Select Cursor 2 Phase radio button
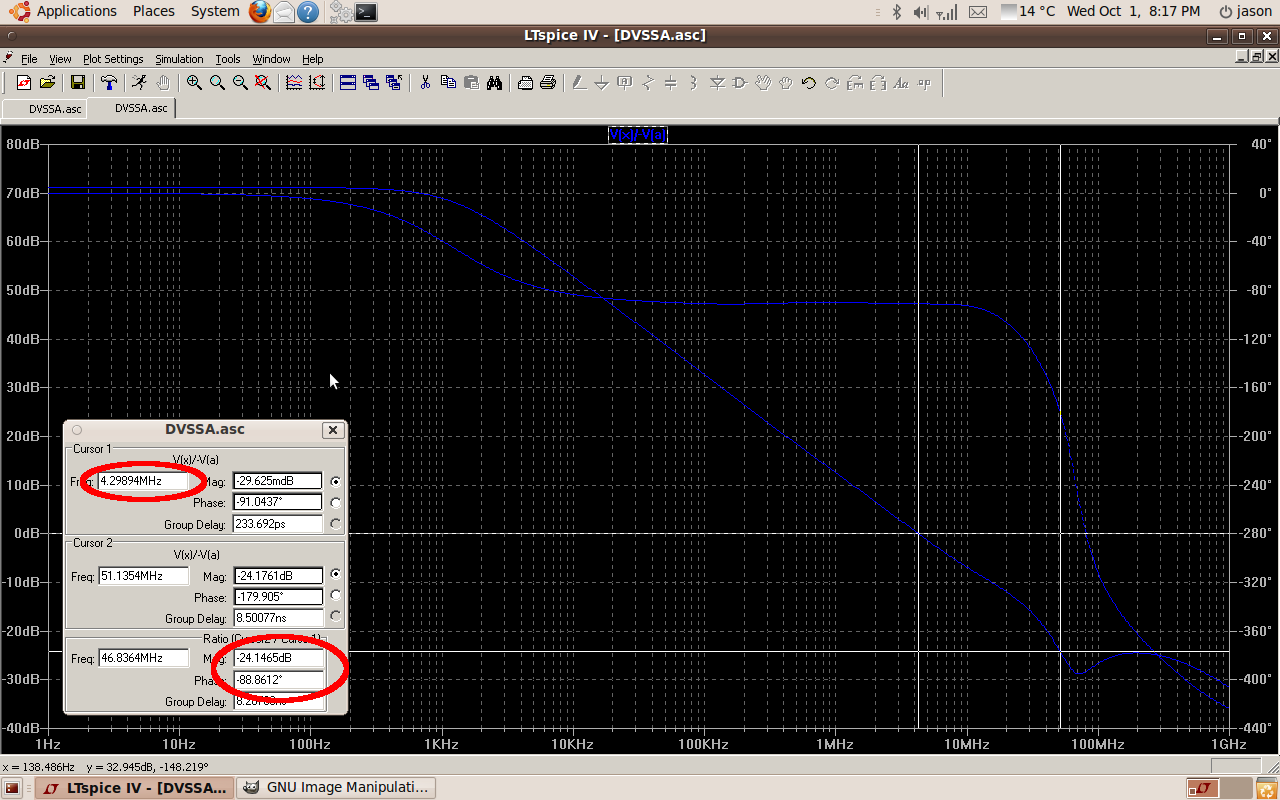Viewport: 1280px width, 800px height. point(335,596)
